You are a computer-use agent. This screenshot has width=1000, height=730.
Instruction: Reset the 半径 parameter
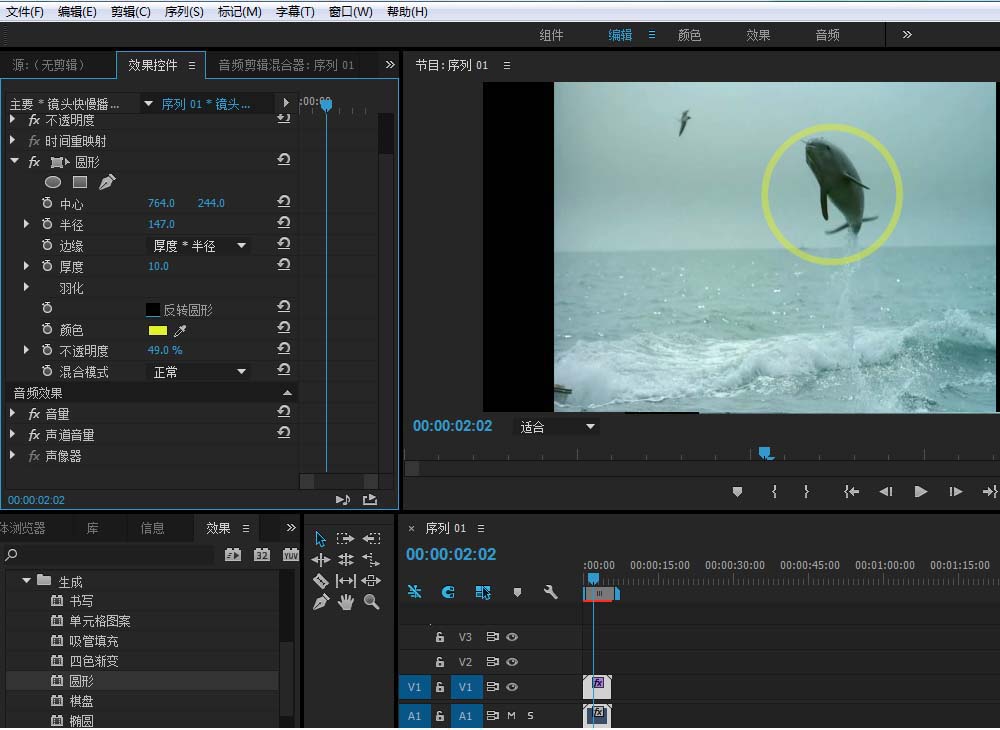(x=284, y=224)
